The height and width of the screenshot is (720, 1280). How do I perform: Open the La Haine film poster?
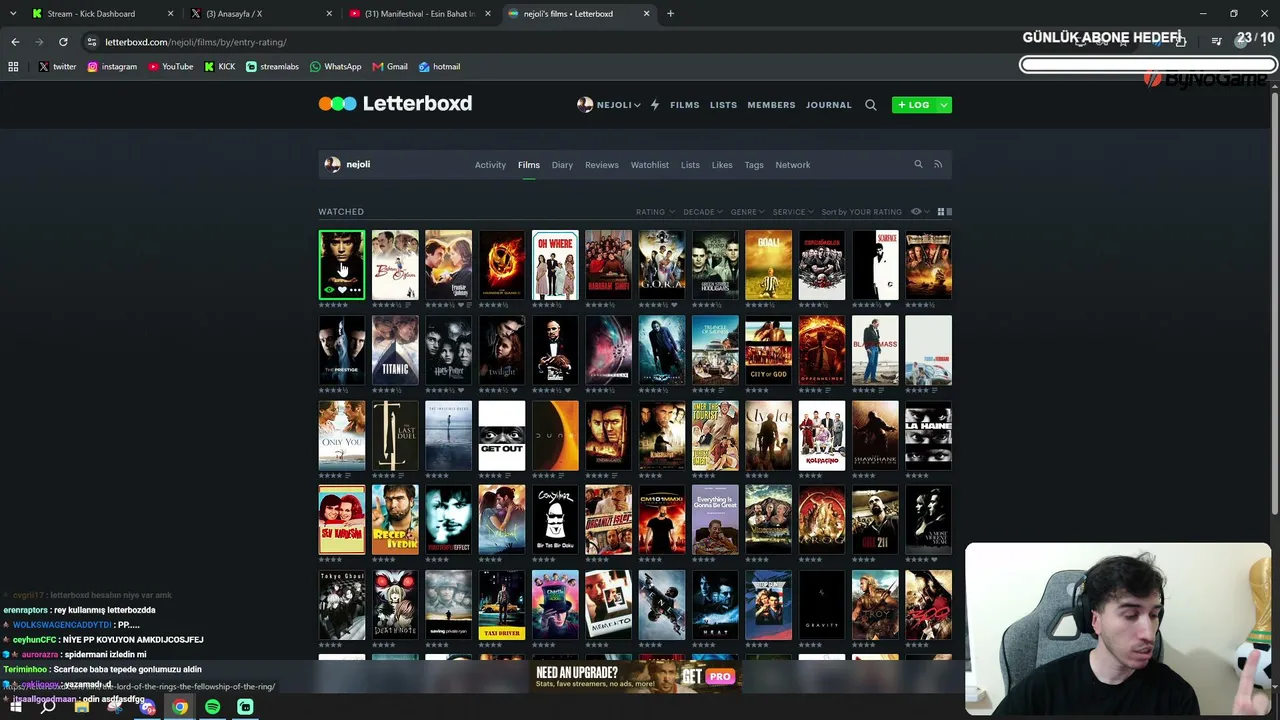click(x=928, y=435)
